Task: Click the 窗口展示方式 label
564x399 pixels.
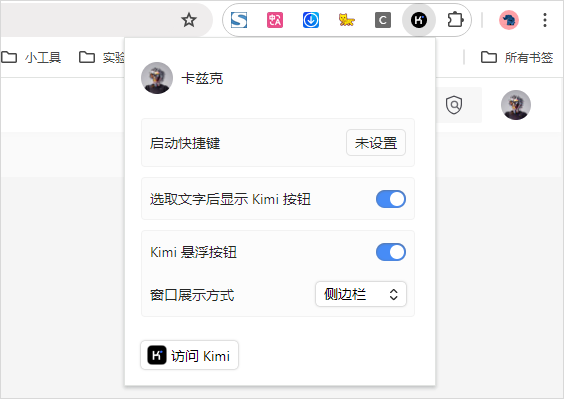Action: click(x=192, y=295)
